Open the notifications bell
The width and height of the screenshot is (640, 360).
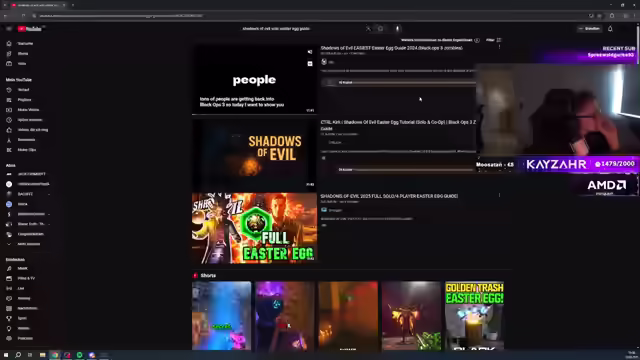pyautogui.click(x=610, y=29)
